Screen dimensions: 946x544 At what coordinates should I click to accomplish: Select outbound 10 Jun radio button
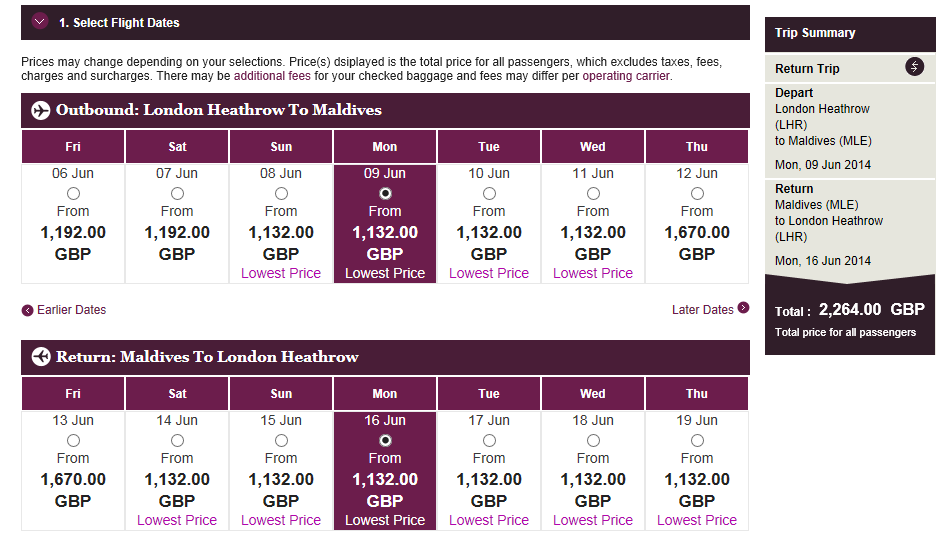(x=489, y=194)
